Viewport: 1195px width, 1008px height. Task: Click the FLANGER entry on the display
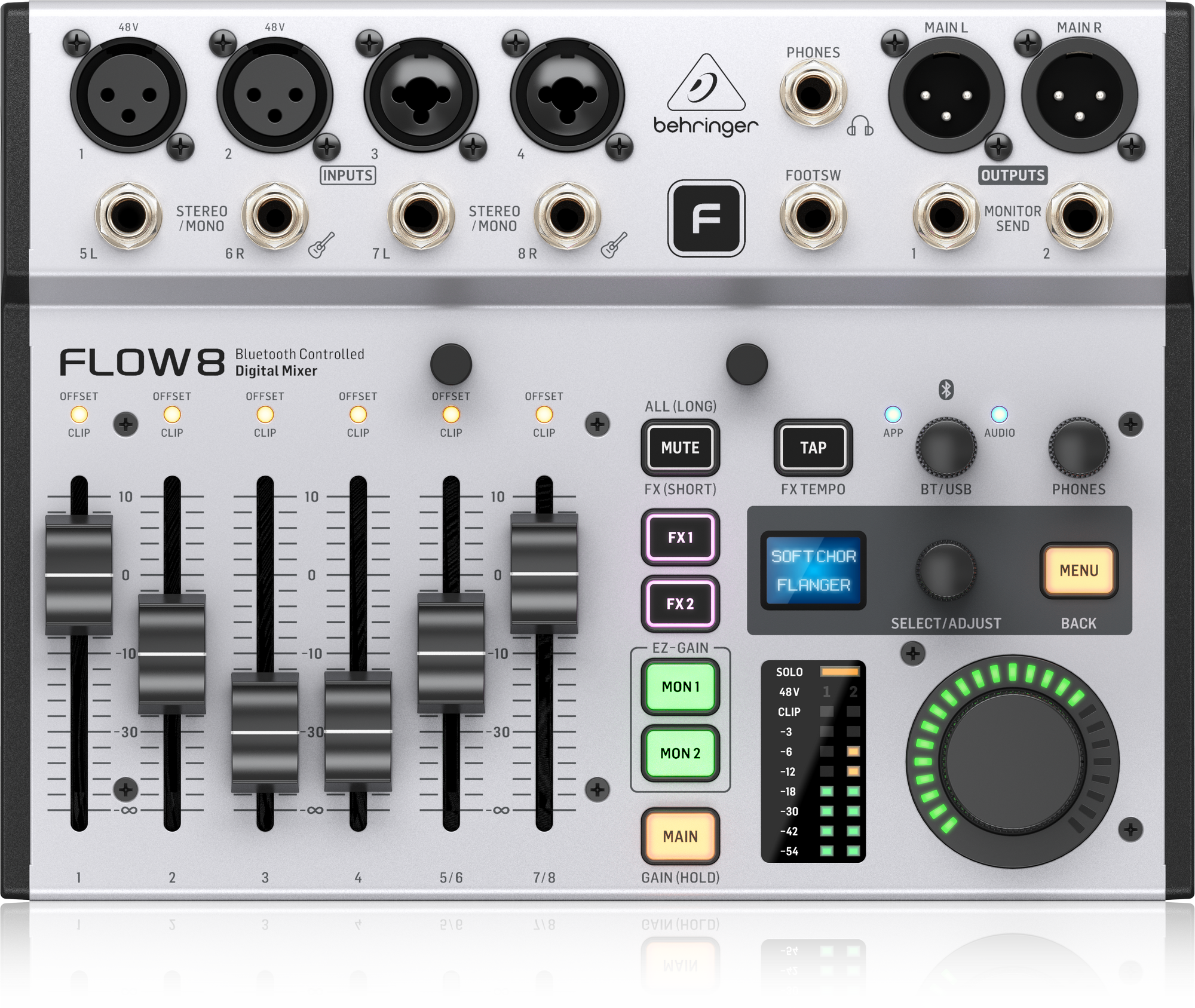pos(814,587)
